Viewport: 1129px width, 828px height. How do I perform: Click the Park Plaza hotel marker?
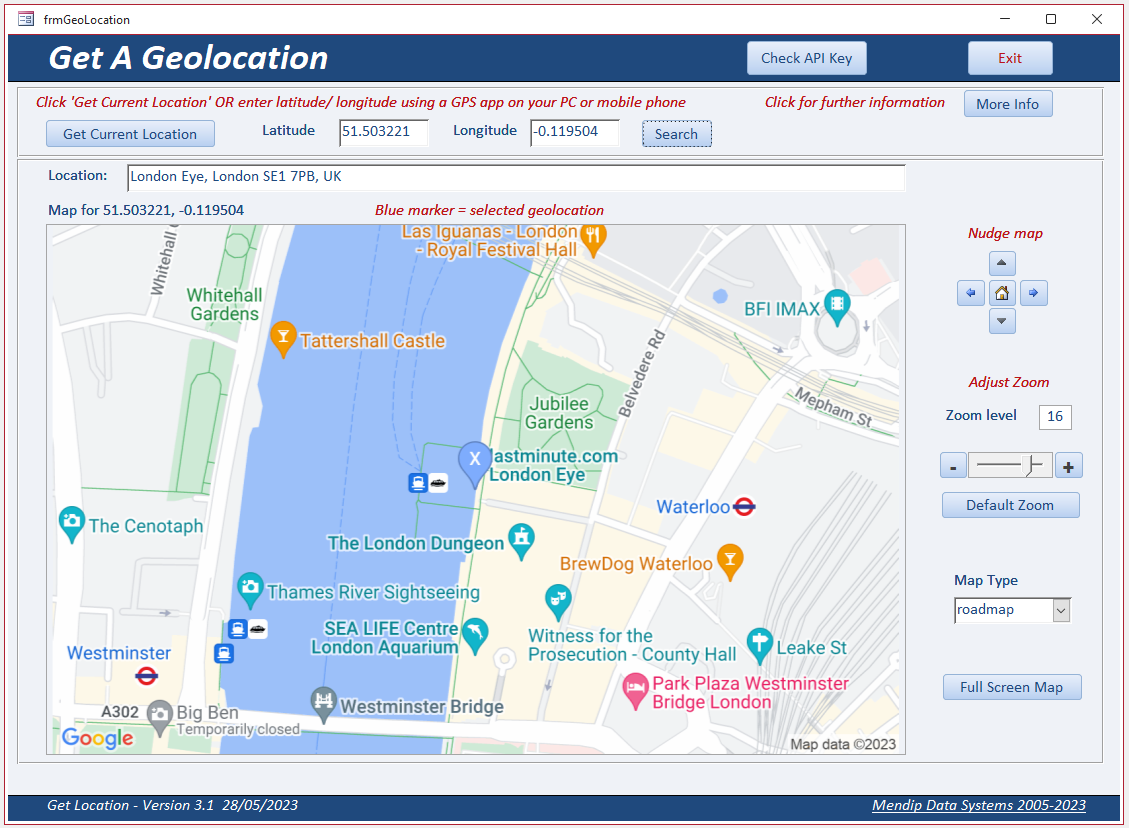[635, 689]
